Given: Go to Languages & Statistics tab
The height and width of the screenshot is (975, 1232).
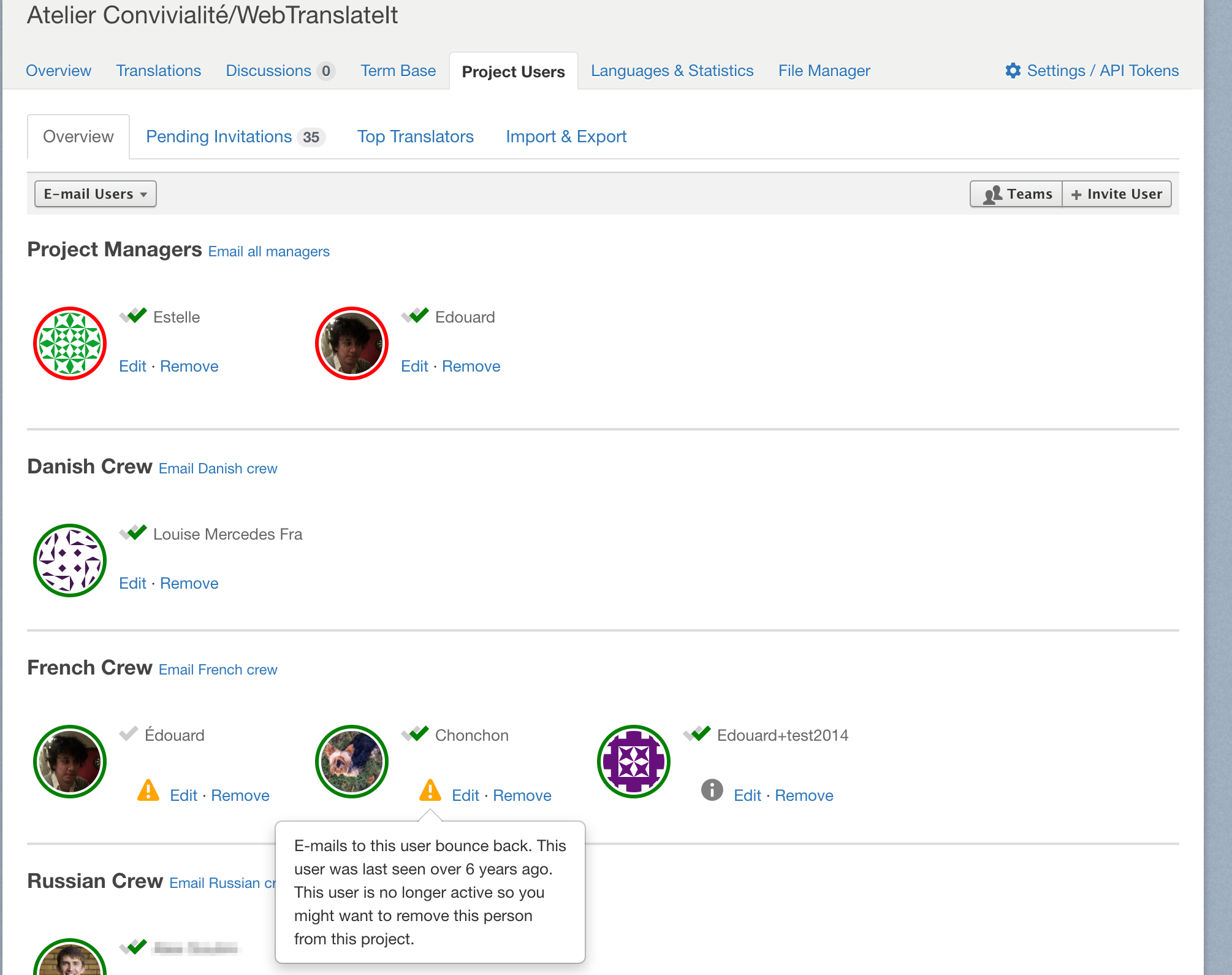Looking at the screenshot, I should [672, 71].
